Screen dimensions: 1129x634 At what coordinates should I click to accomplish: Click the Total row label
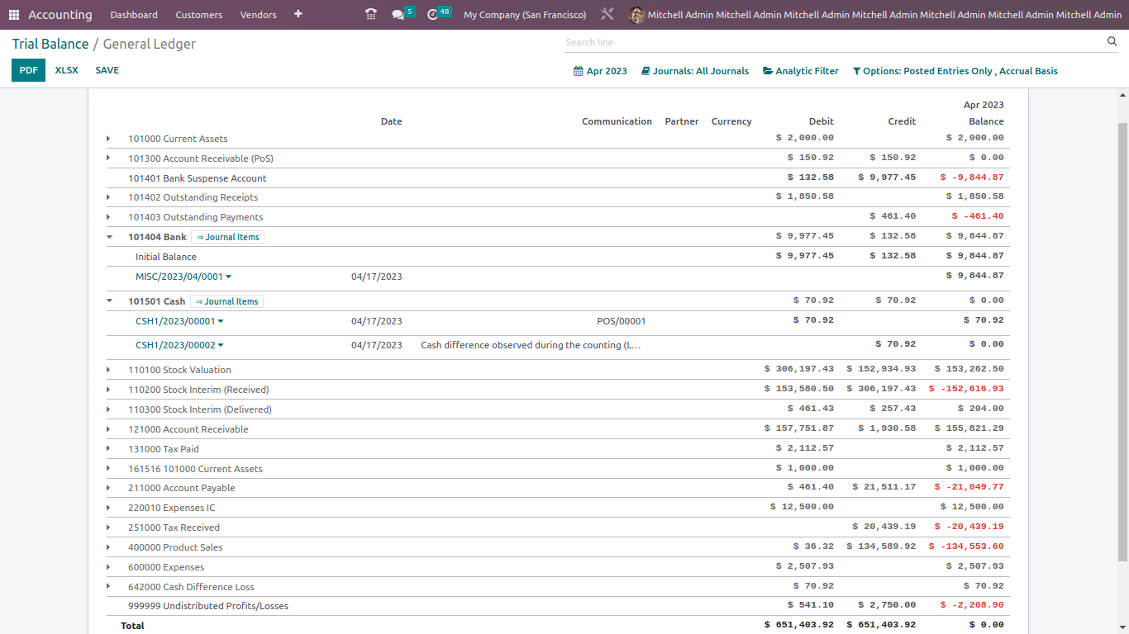132,625
